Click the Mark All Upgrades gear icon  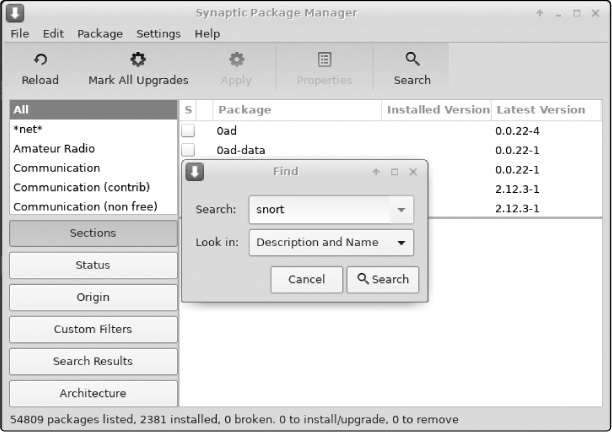[x=138, y=59]
